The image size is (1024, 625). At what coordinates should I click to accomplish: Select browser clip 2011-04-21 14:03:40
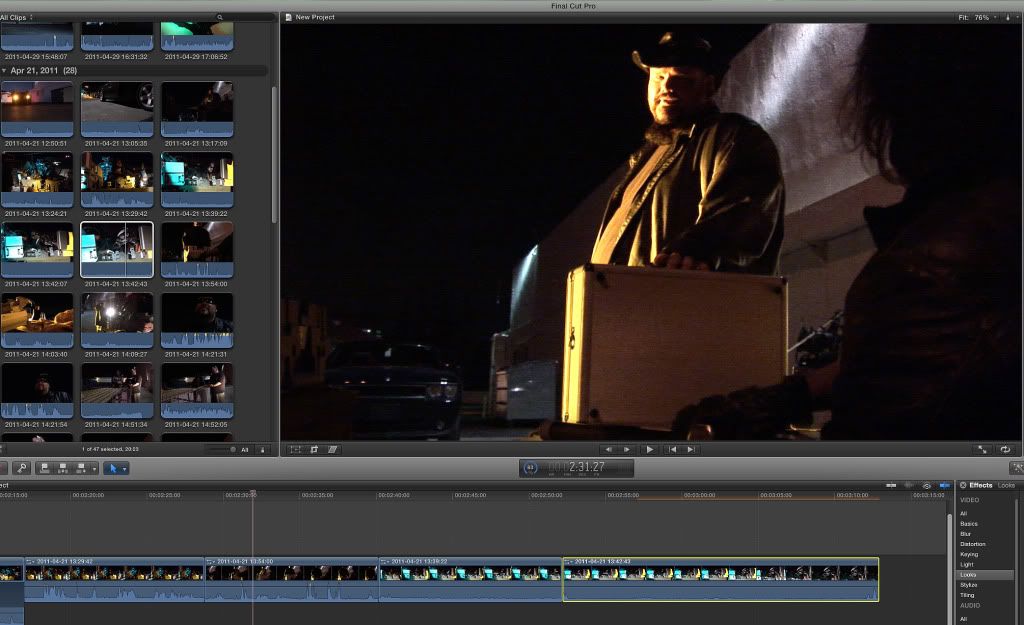37,320
